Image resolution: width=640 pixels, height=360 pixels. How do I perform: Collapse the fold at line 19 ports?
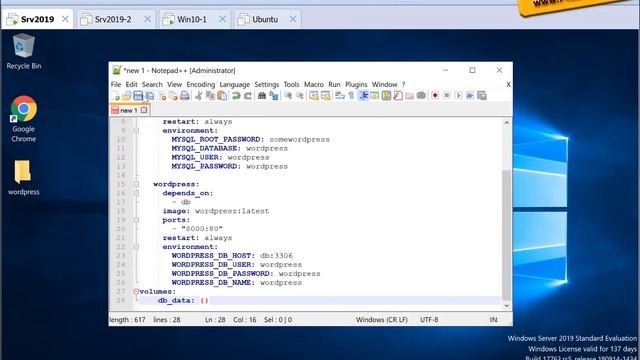[x=136, y=220]
